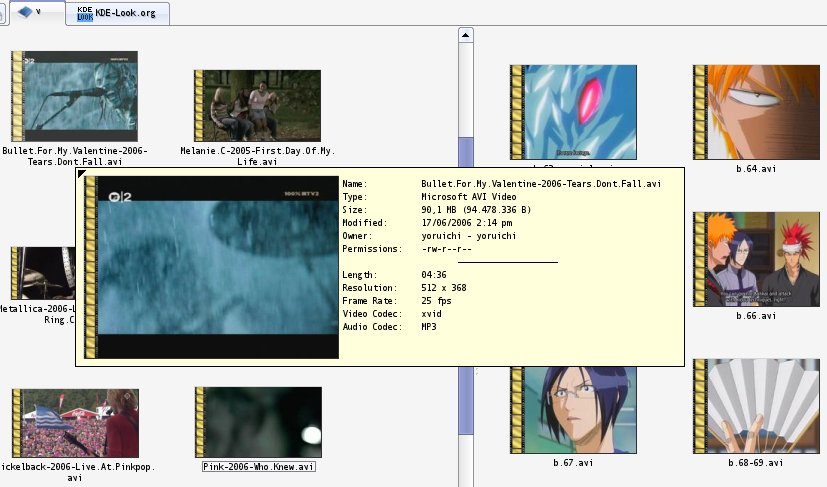This screenshot has width=827, height=487.
Task: Open Melanie.C First.Day.Of.My.Life video thumbnail
Action: pos(257,106)
